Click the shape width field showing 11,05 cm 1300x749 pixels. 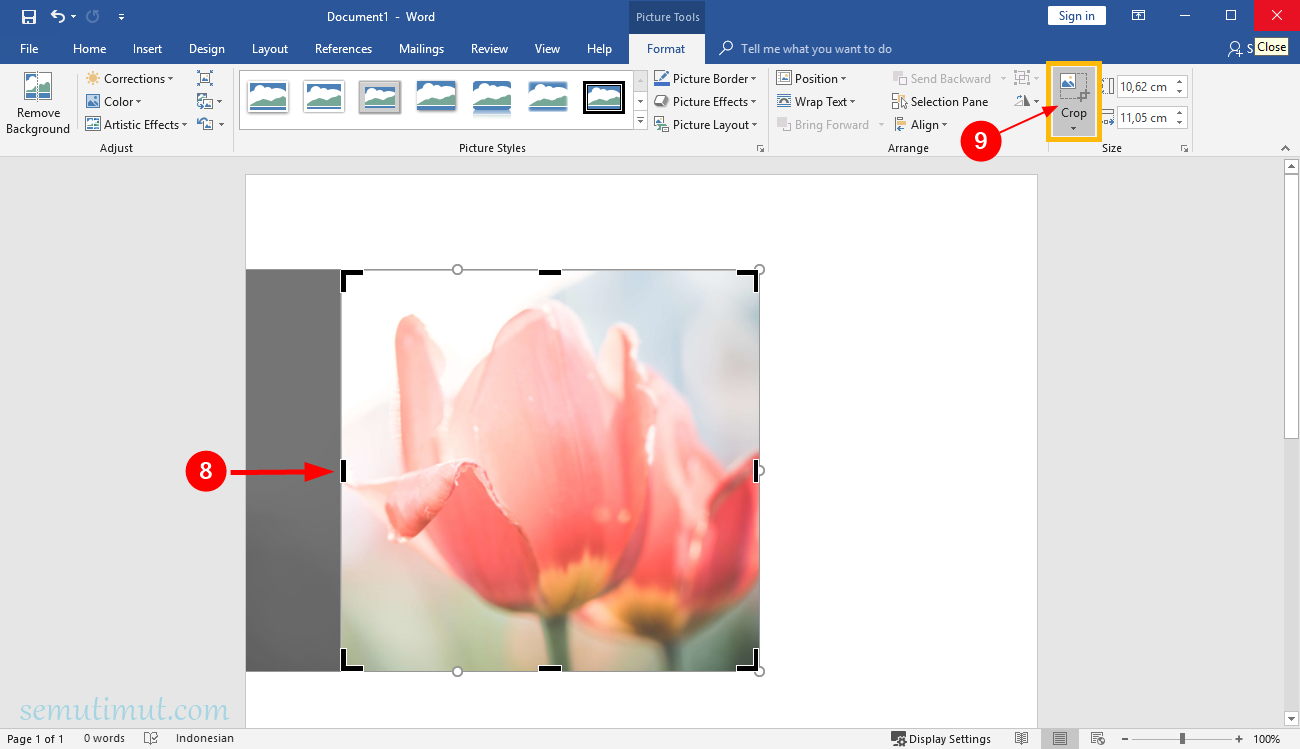[x=1144, y=118]
